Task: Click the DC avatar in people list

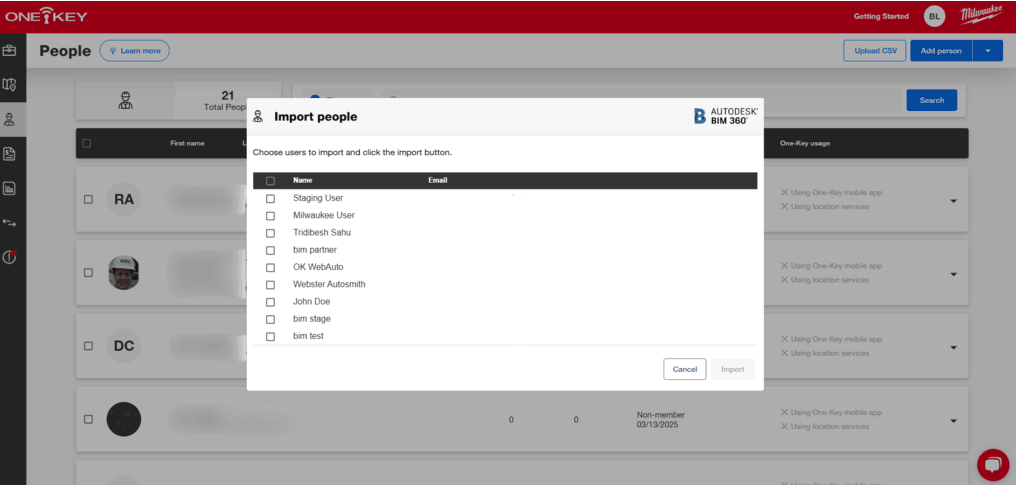Action: point(124,346)
